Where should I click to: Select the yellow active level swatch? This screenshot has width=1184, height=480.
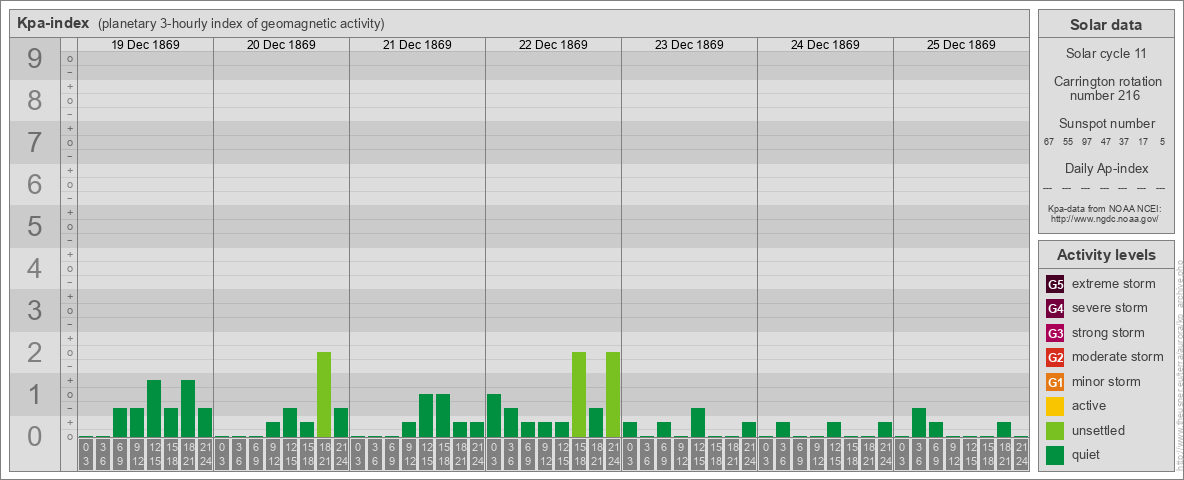1055,406
